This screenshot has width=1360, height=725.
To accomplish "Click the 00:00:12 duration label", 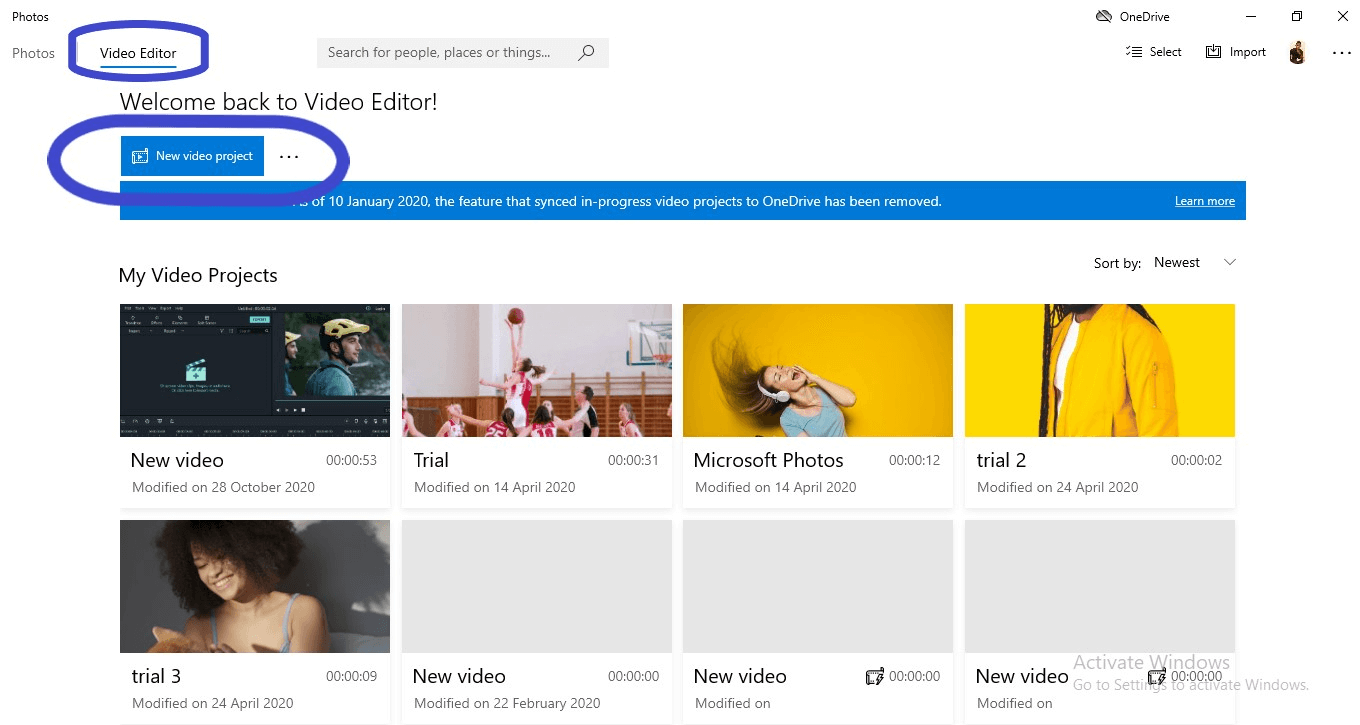I will coord(914,460).
